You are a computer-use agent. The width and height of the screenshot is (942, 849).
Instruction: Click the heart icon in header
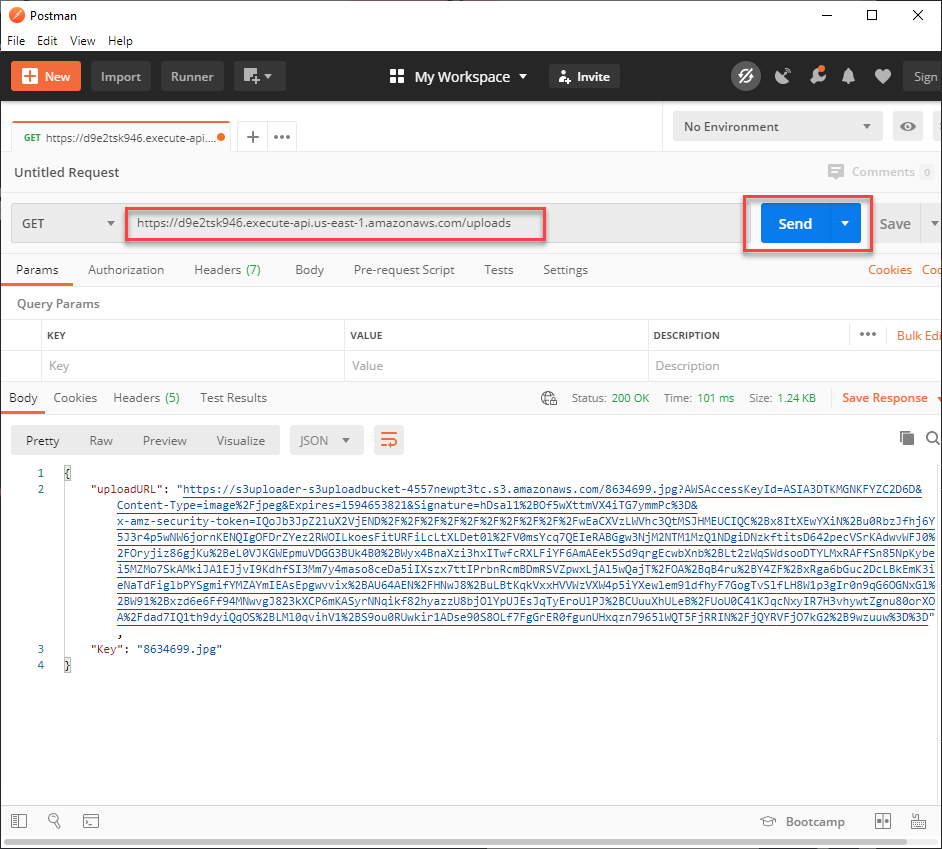tap(883, 76)
